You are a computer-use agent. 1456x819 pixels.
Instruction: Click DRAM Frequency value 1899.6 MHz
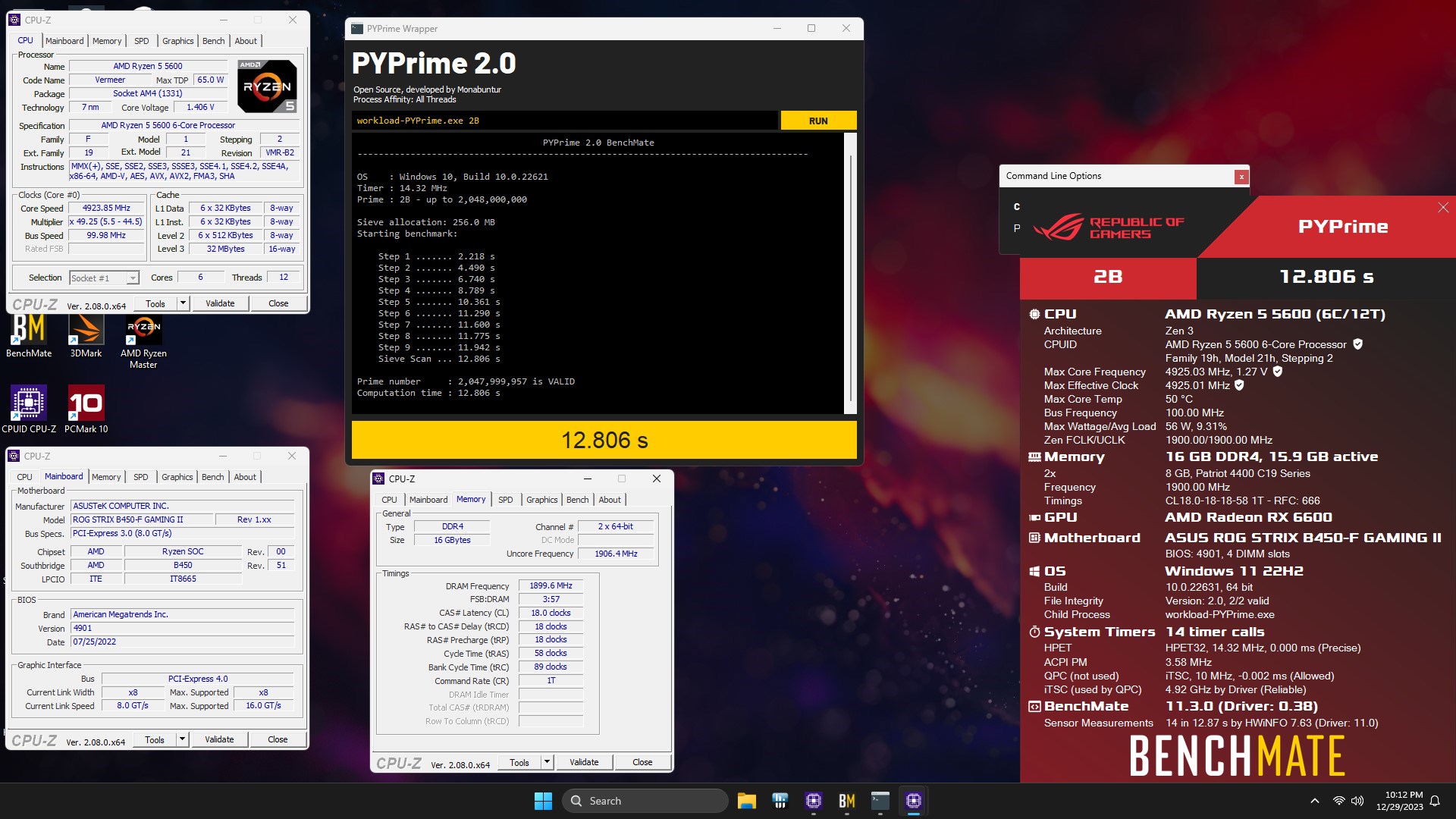point(551,585)
